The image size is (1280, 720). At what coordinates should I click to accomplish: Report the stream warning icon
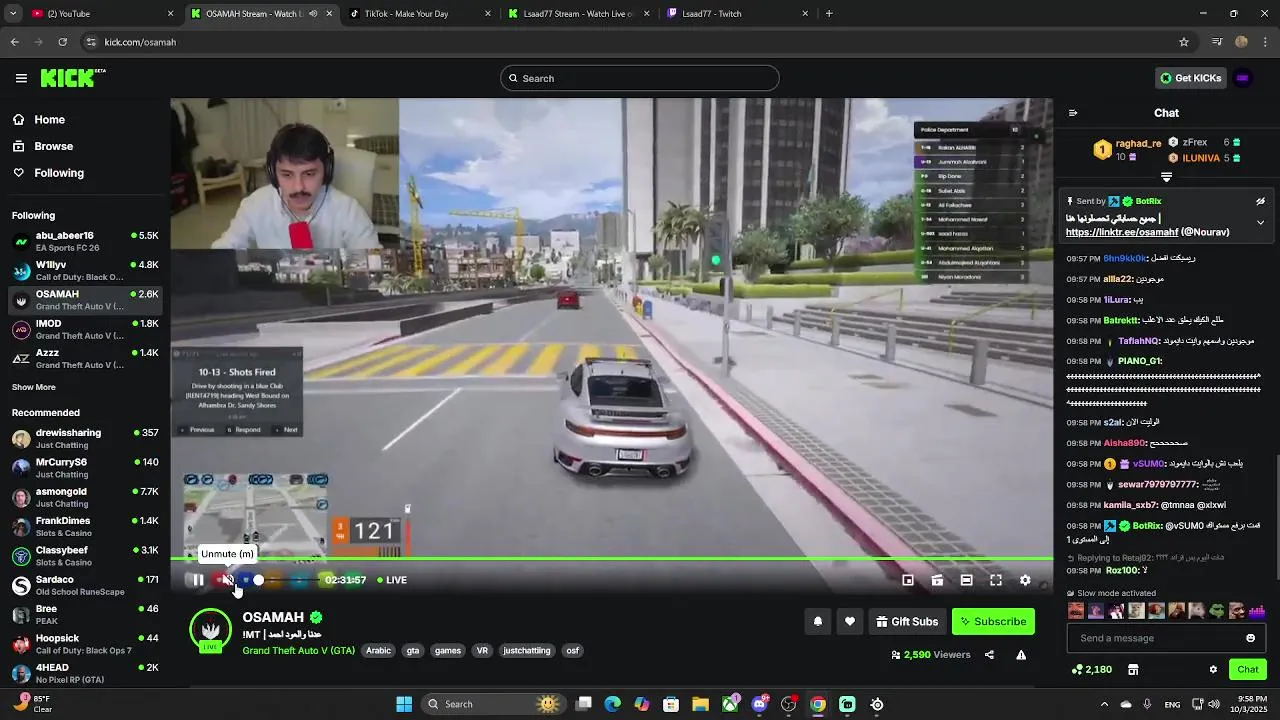(x=1021, y=655)
